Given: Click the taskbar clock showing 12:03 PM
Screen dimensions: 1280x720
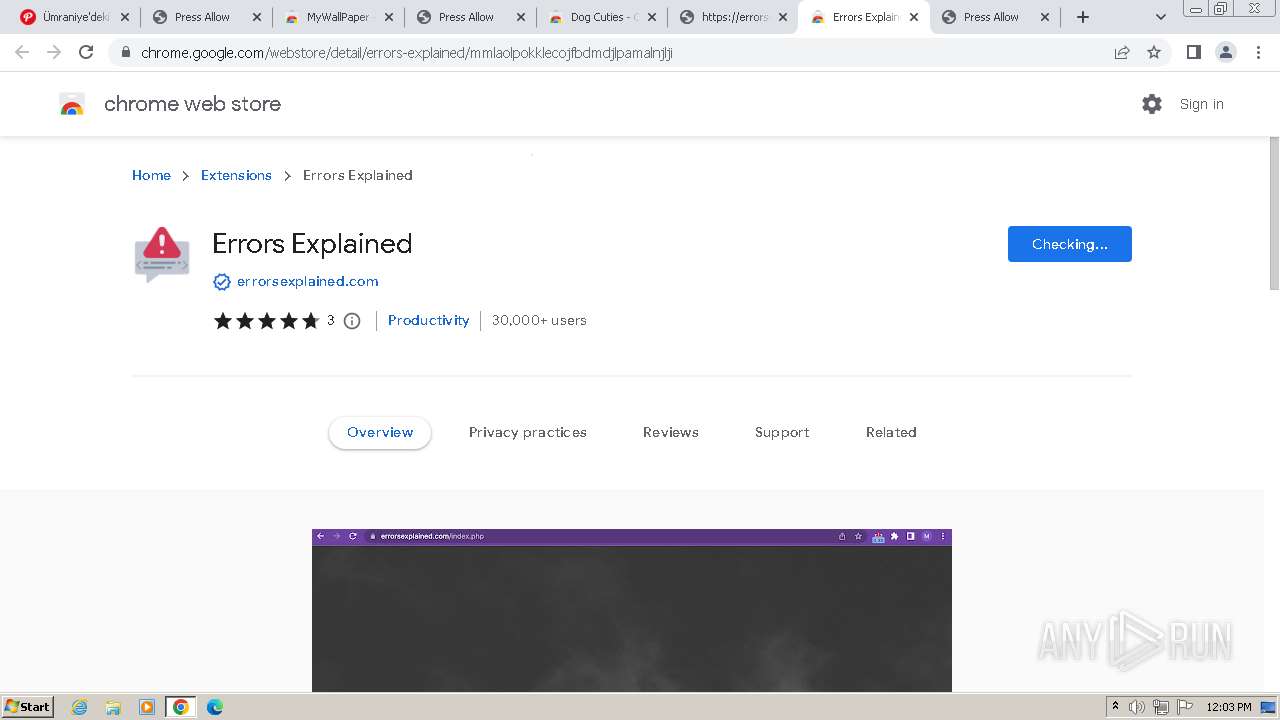Looking at the screenshot, I should [1229, 707].
